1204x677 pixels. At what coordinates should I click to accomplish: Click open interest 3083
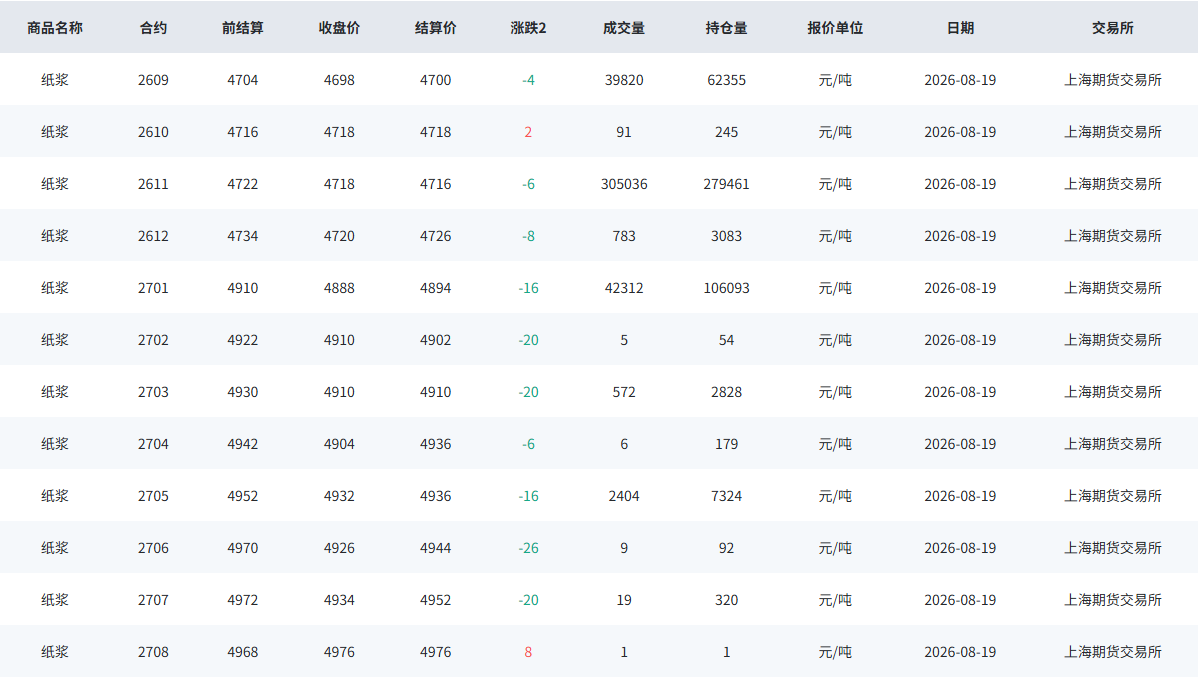(726, 236)
